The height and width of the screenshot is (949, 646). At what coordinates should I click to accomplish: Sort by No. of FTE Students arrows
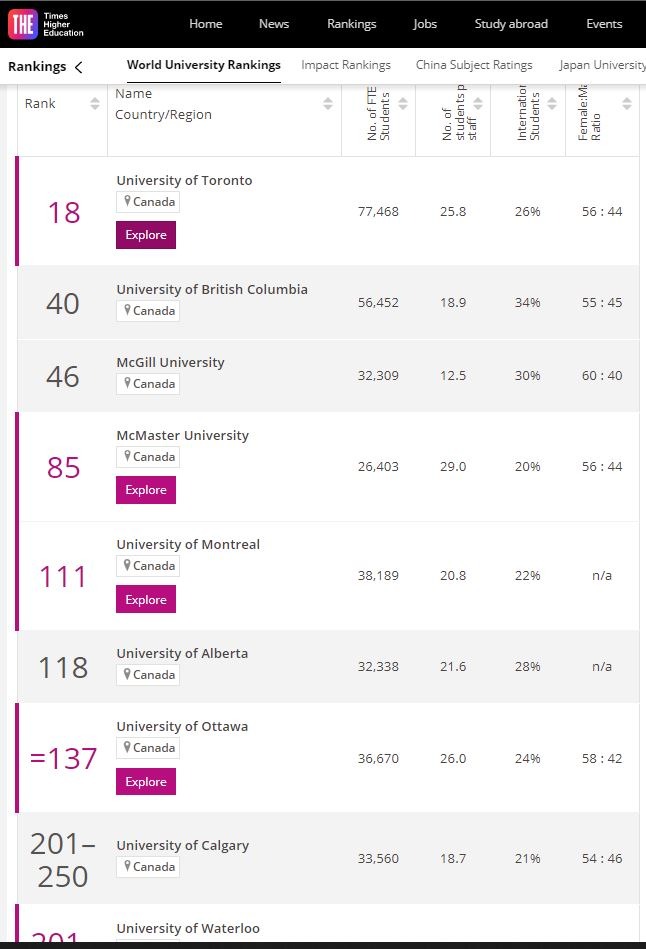point(403,103)
